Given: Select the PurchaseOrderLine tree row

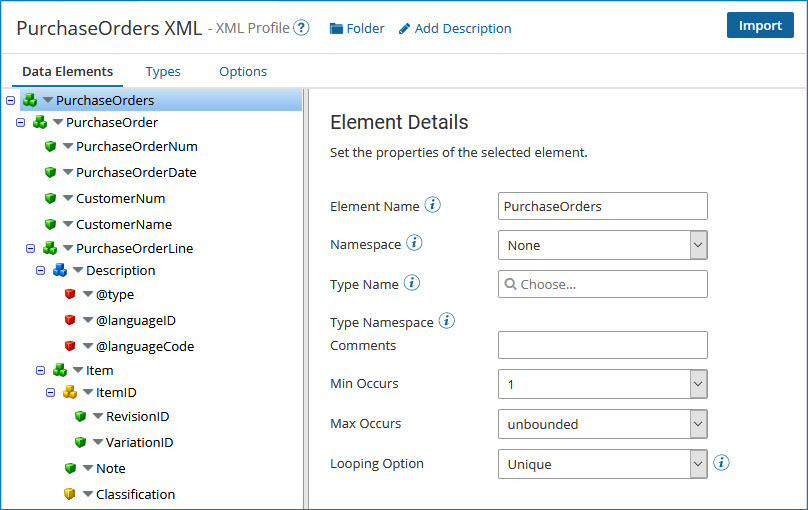Looking at the screenshot, I should [x=134, y=248].
